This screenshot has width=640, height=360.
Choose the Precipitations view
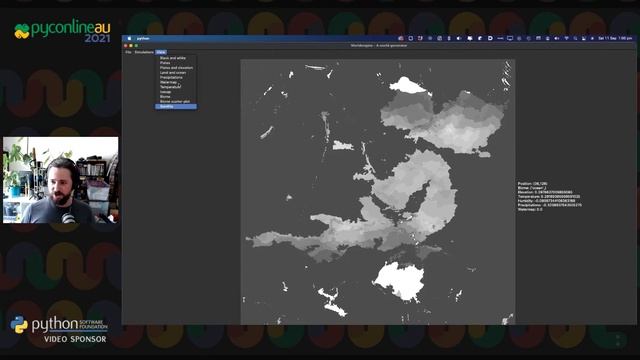(x=176, y=78)
